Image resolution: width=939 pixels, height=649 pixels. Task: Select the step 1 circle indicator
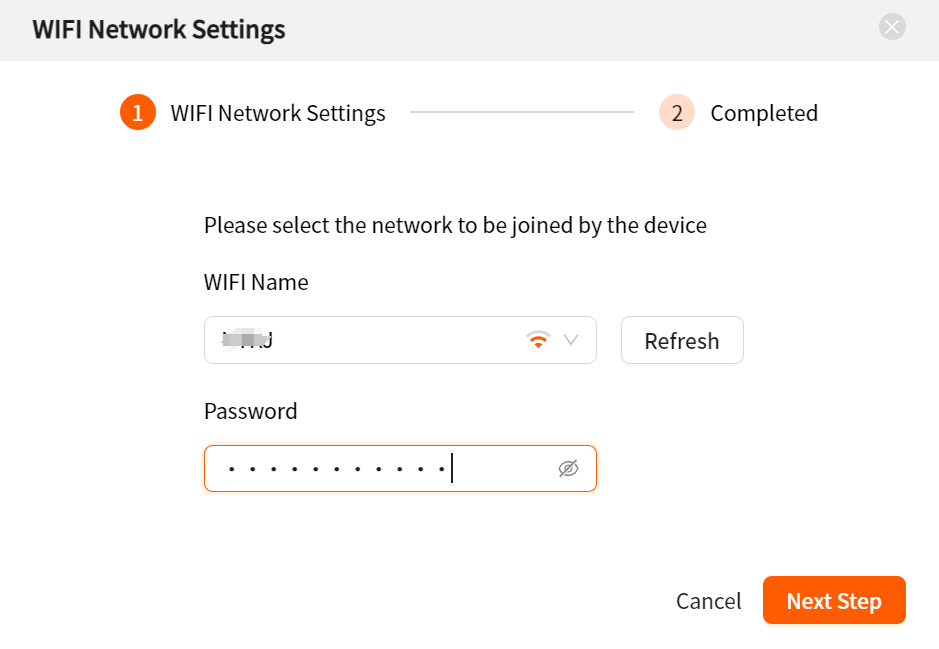(138, 112)
